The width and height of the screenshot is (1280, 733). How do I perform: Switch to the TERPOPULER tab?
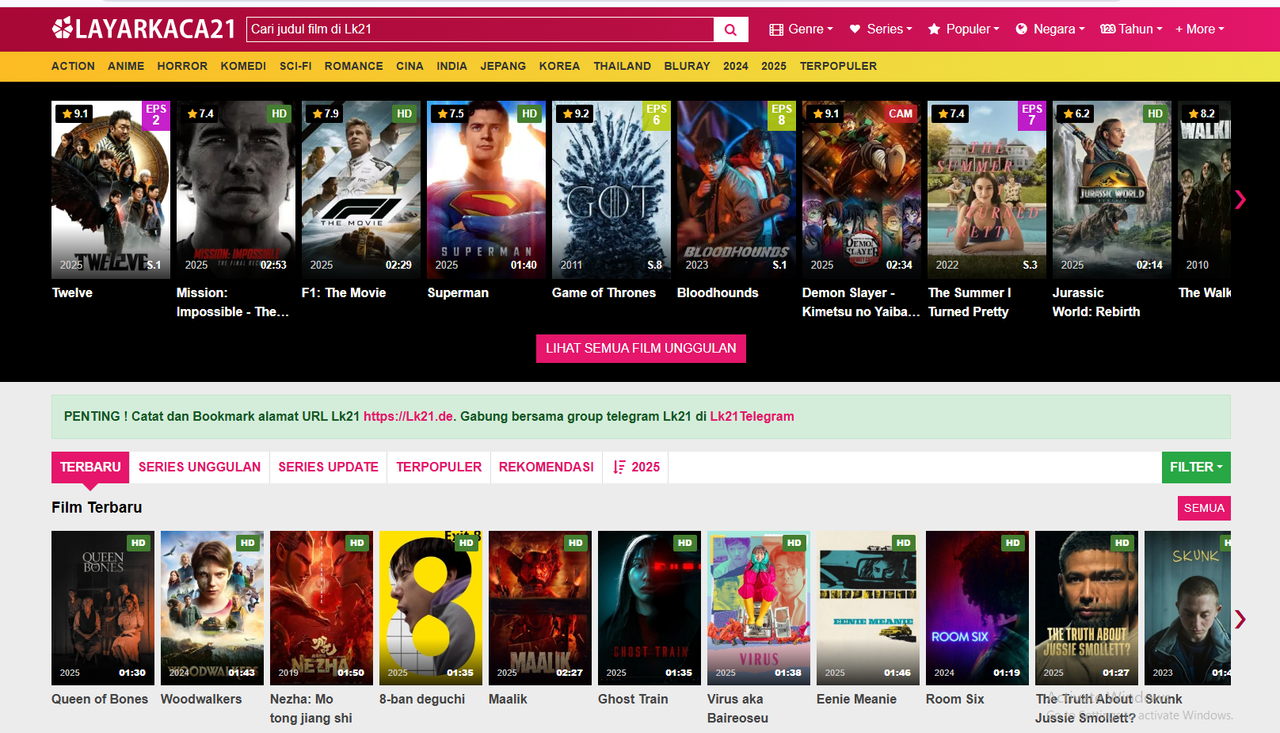click(439, 467)
